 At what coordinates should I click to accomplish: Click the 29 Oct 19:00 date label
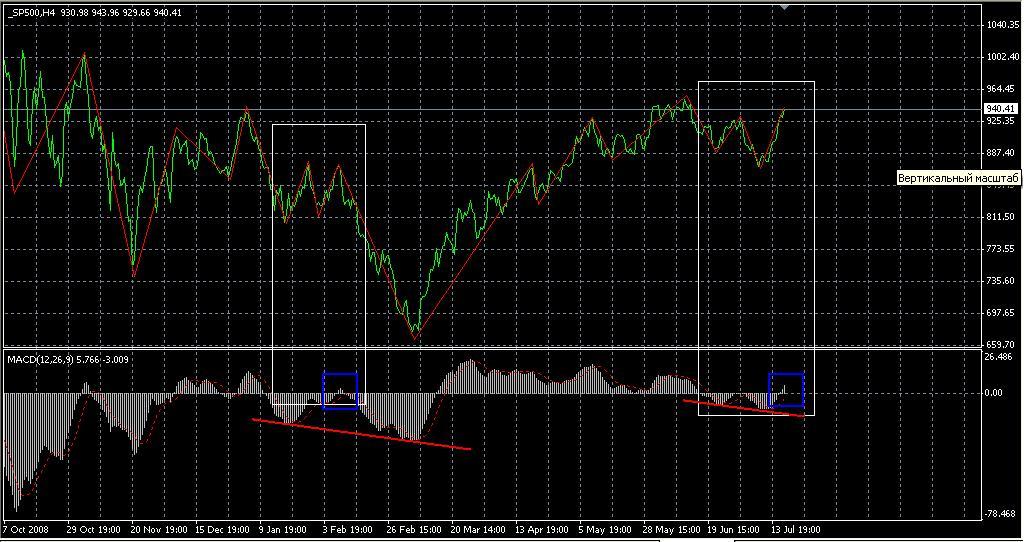pos(93,529)
